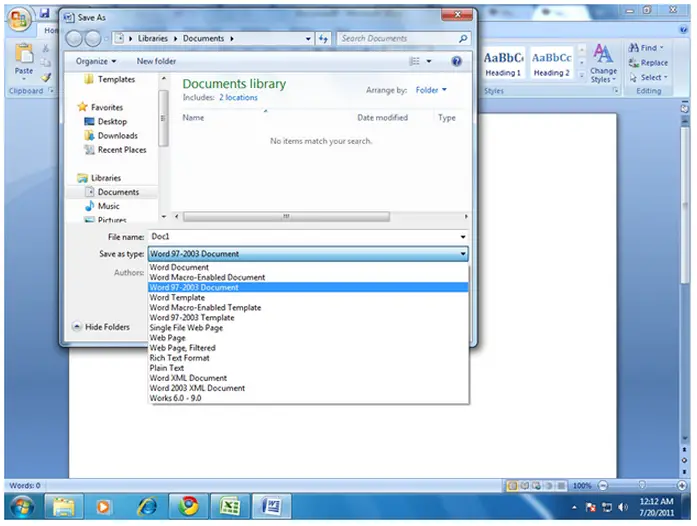Image resolution: width=697 pixels, height=526 pixels.
Task: Click the horizontal scrollbar in file list
Action: 286,217
